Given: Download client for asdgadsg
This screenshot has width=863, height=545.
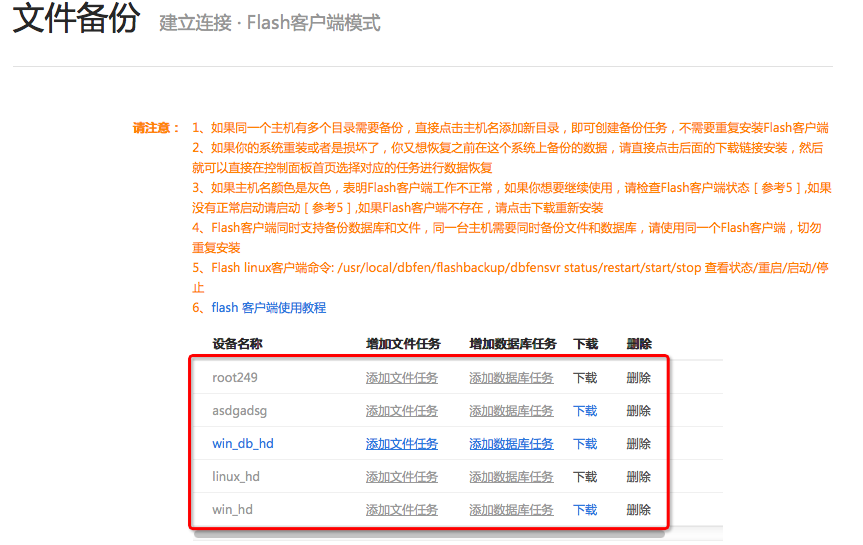Looking at the screenshot, I should [x=585, y=411].
